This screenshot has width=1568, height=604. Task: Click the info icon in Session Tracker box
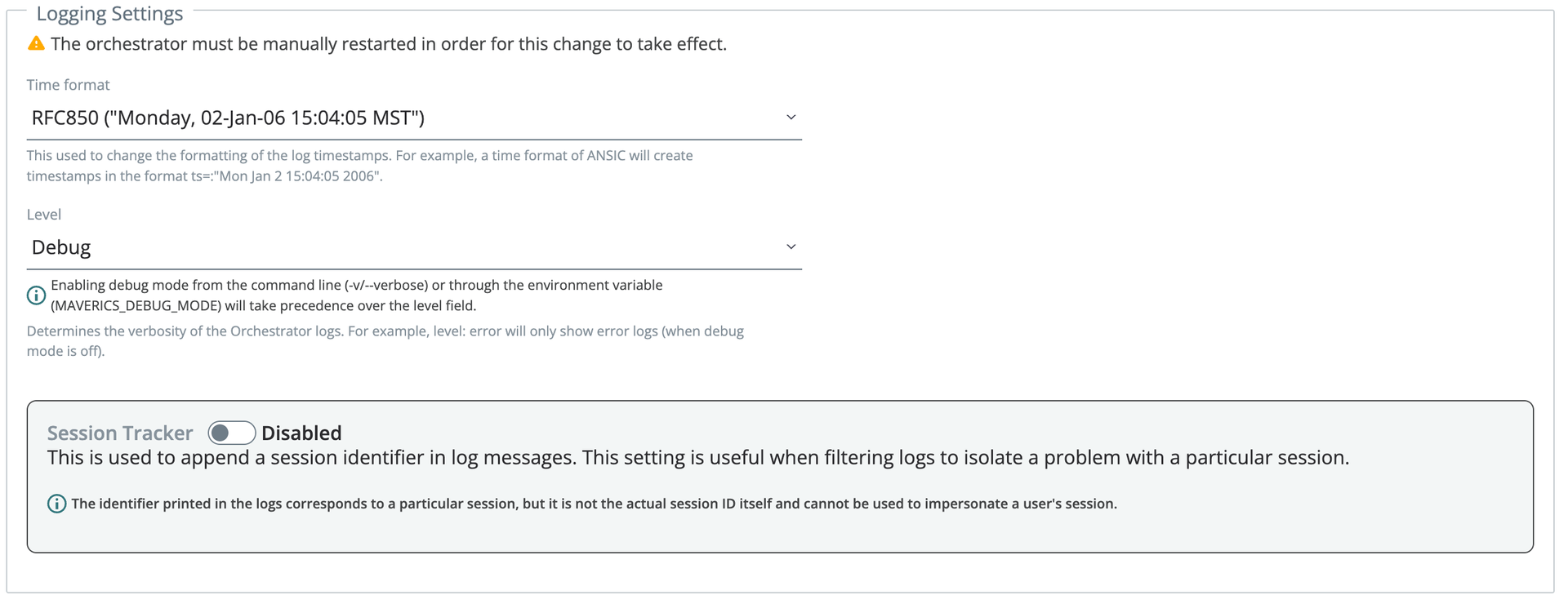coord(56,504)
